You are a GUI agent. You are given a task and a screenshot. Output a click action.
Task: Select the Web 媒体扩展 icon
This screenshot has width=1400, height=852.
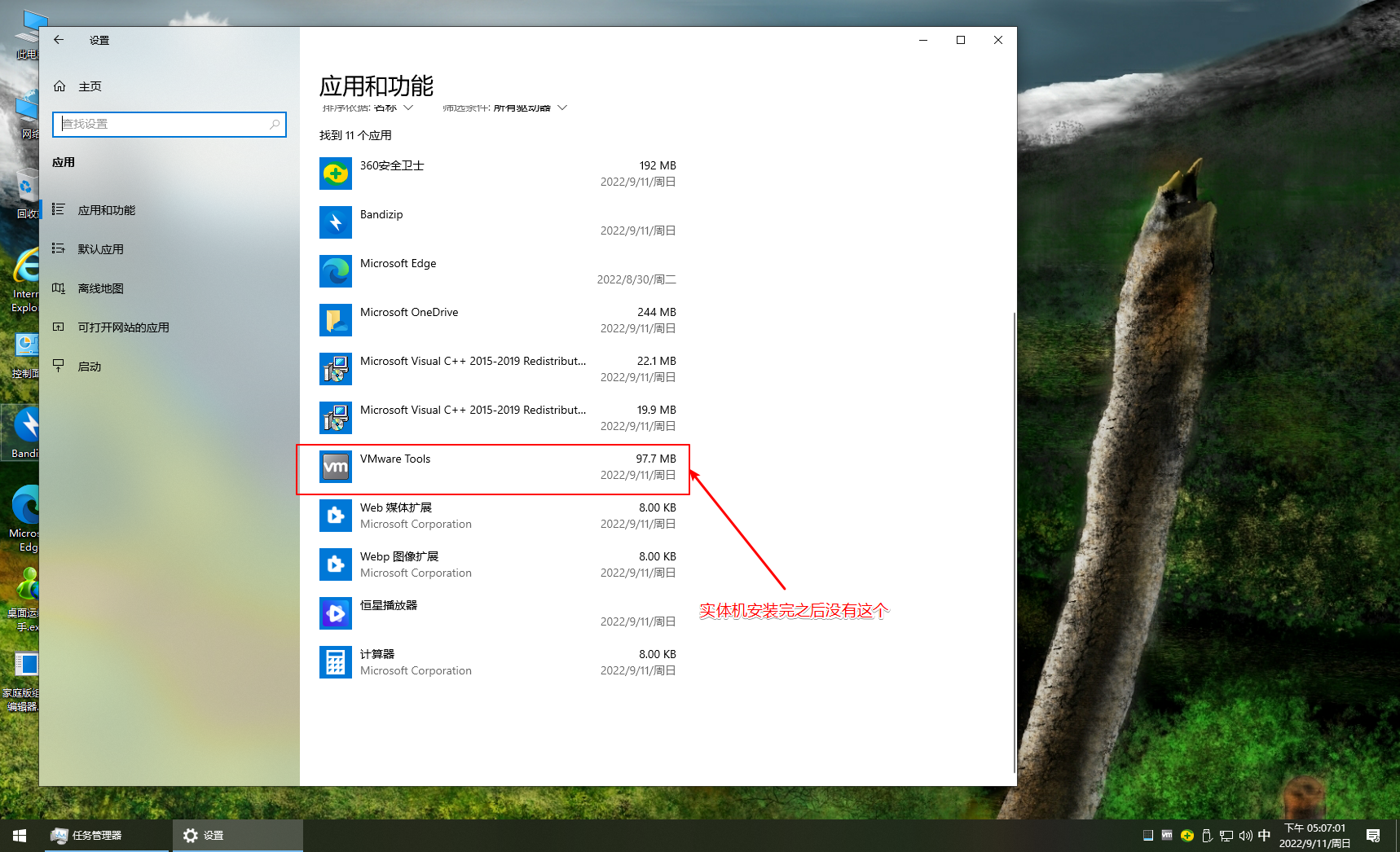[335, 516]
